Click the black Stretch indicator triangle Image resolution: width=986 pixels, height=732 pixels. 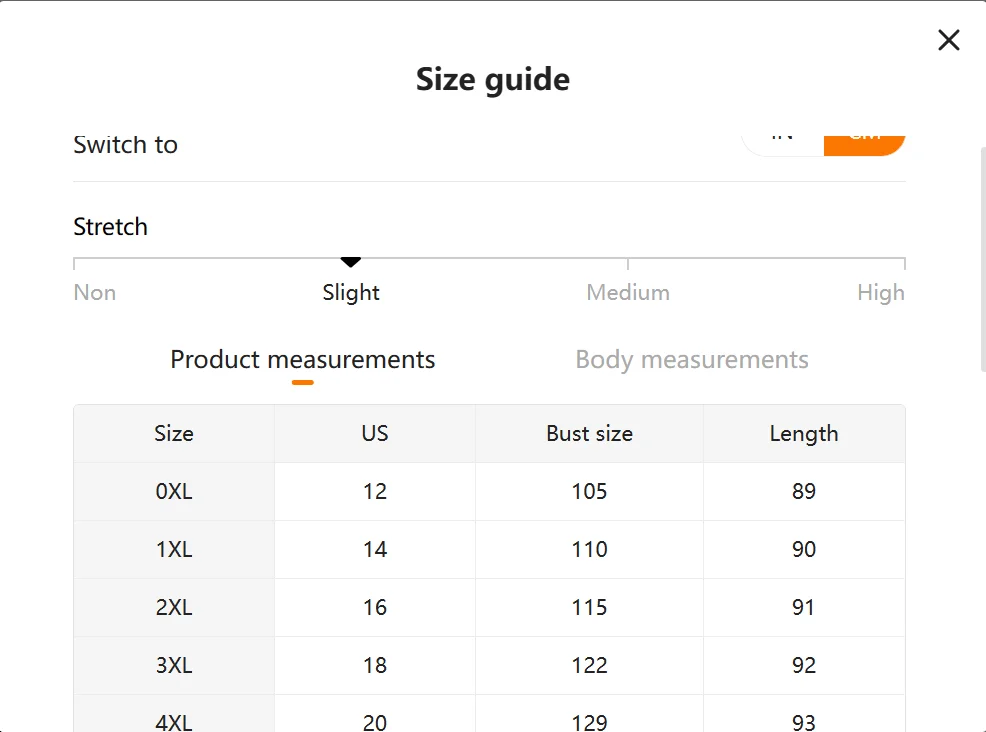tap(350, 262)
